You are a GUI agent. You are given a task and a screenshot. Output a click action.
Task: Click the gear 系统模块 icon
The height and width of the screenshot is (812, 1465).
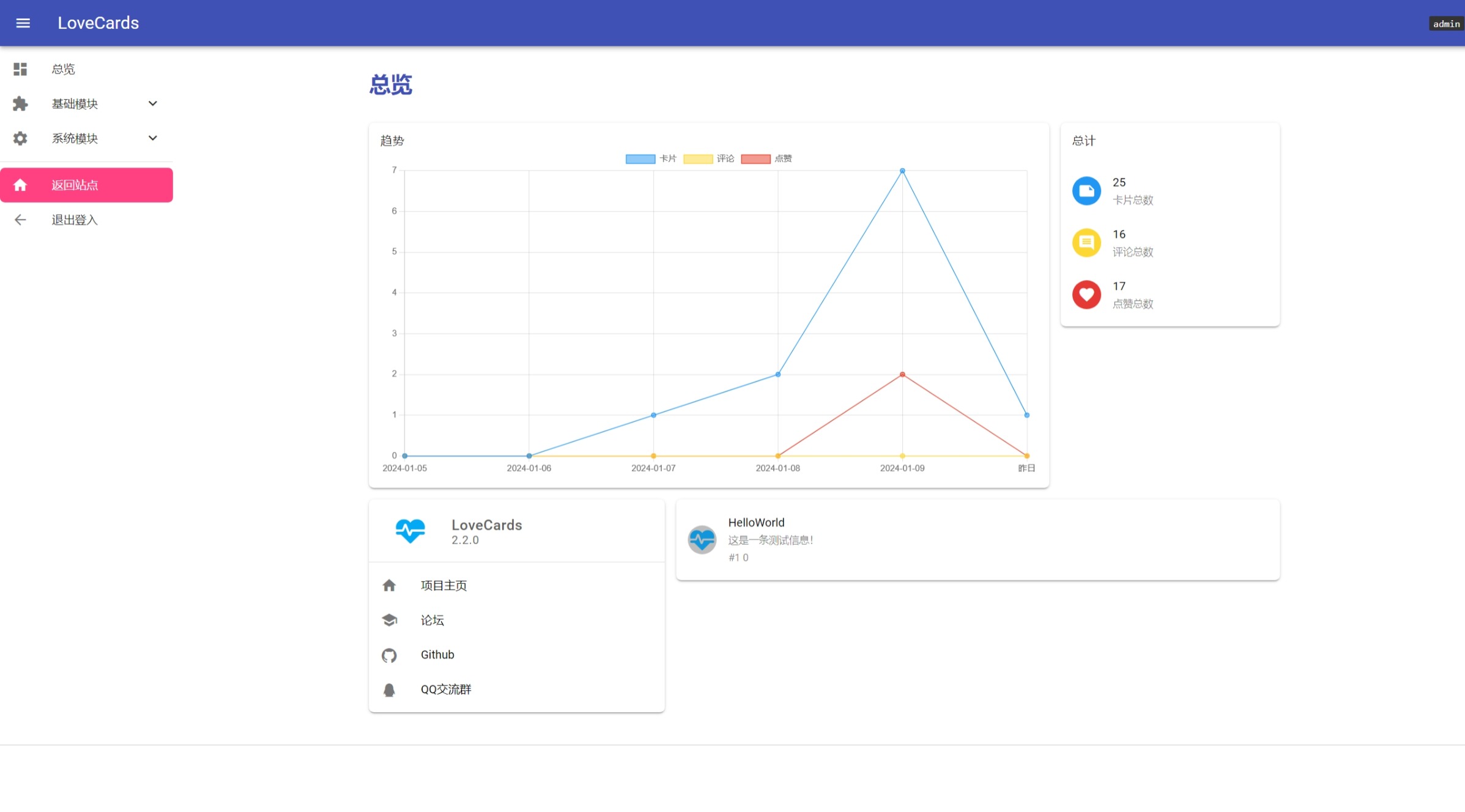(20, 139)
